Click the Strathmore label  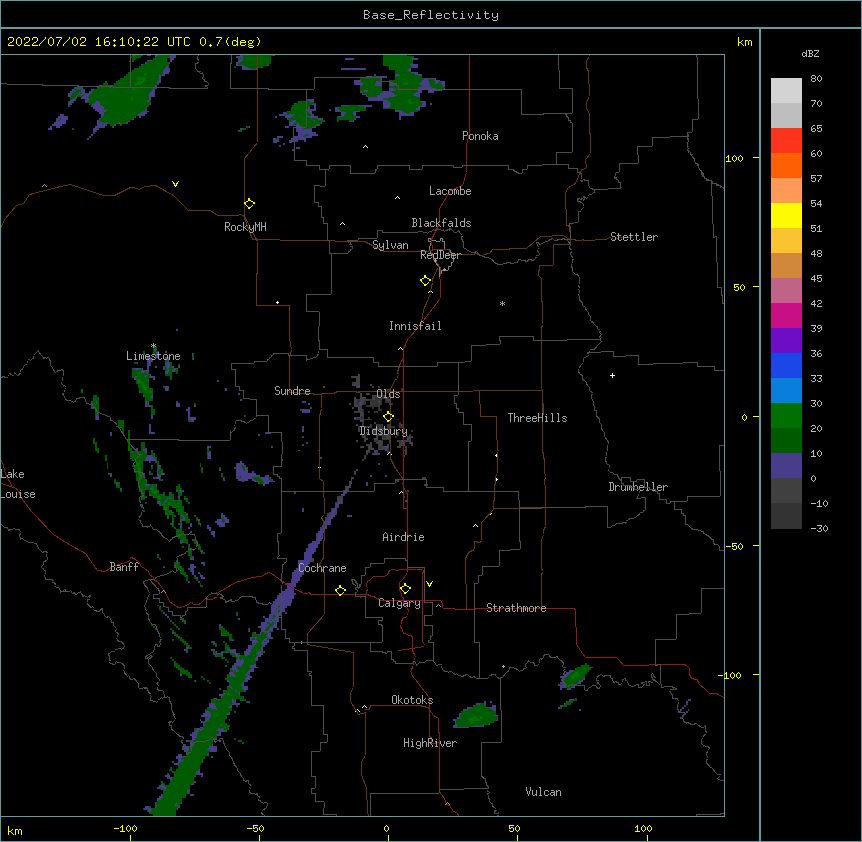[516, 608]
